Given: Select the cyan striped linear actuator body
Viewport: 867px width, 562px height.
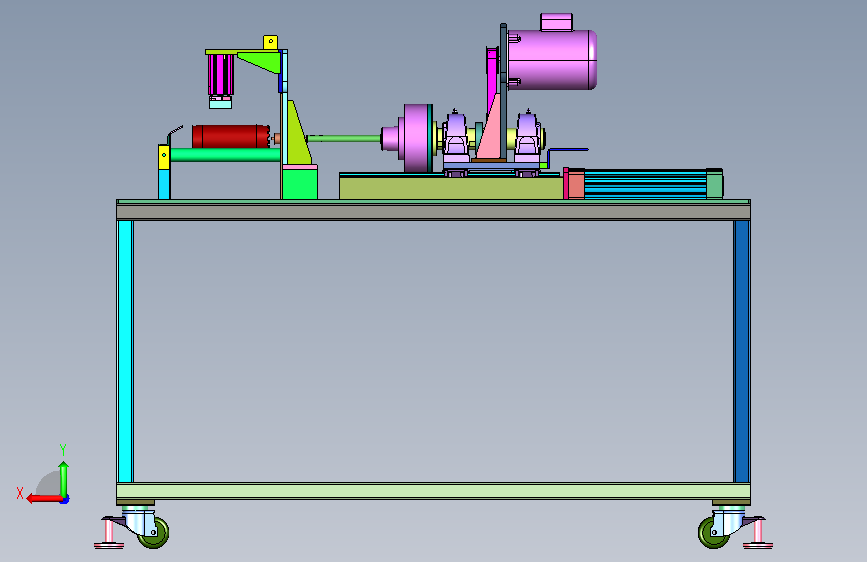Looking at the screenshot, I should 645,184.
